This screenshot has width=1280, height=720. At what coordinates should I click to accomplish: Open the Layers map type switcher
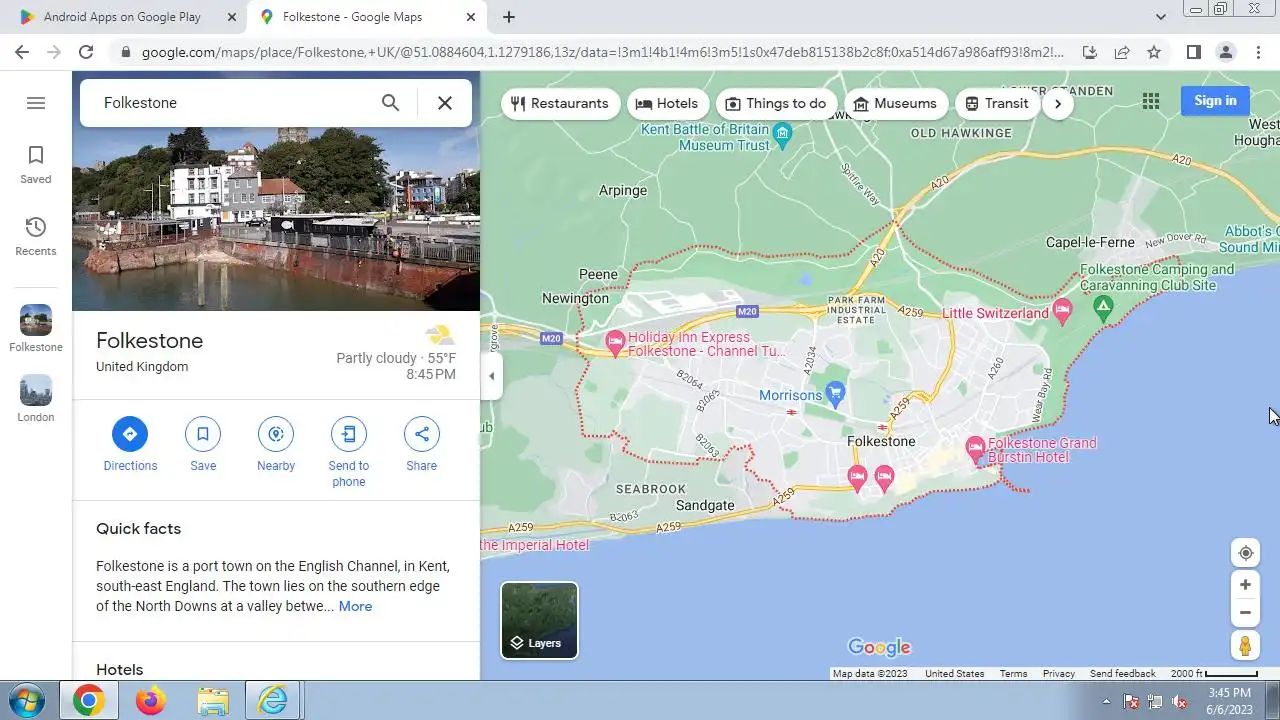click(x=539, y=621)
